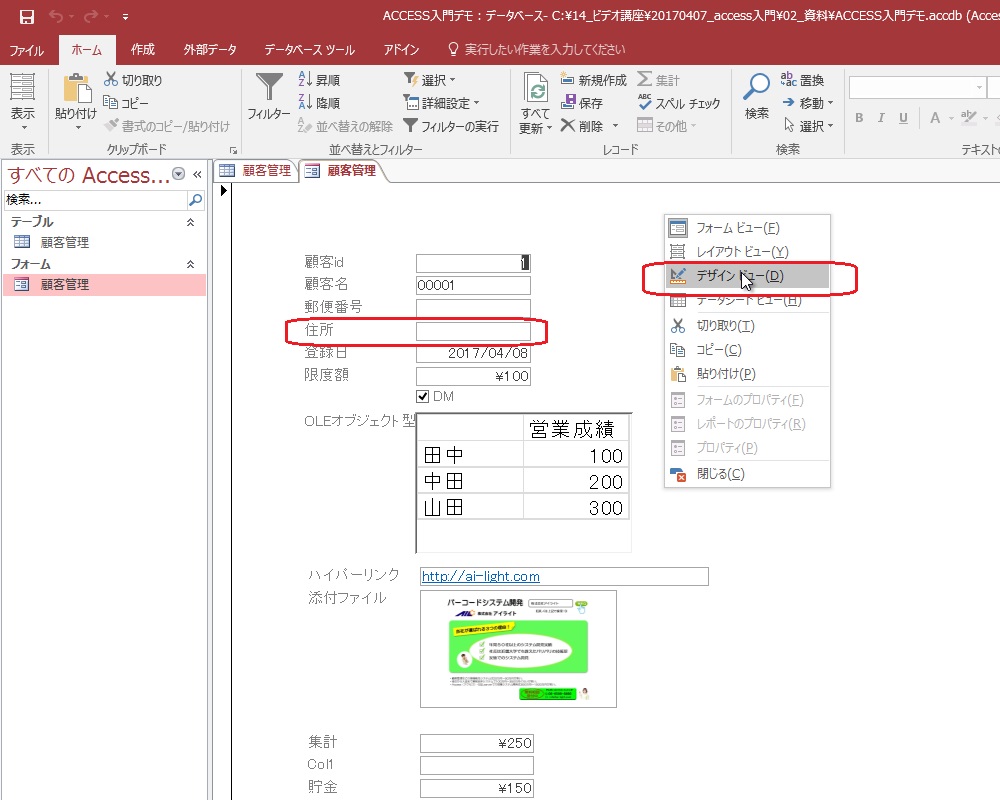Viewport: 1000px width, 800px height.
Task: Click the 貼り付け paste icon
Action: coord(76,89)
